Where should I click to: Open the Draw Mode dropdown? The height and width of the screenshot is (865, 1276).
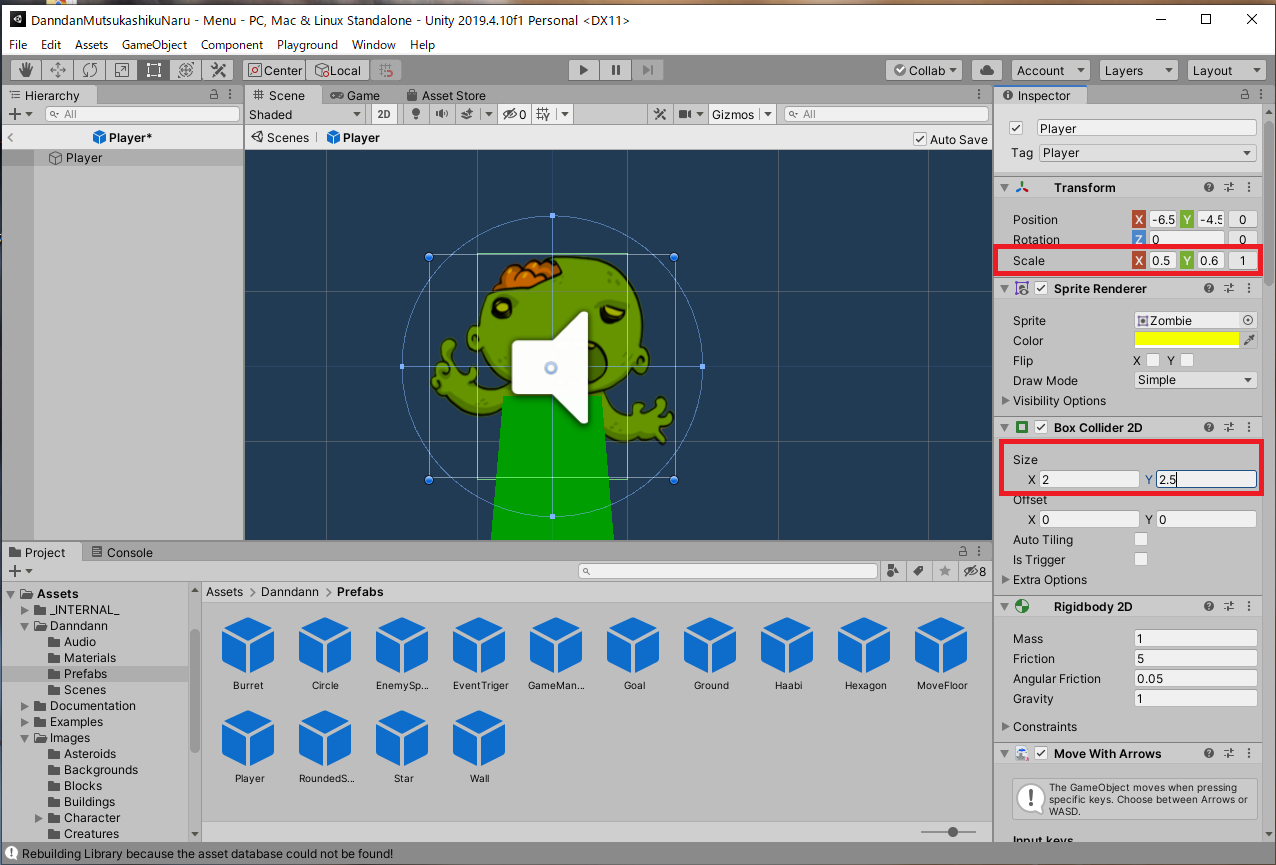[1195, 380]
